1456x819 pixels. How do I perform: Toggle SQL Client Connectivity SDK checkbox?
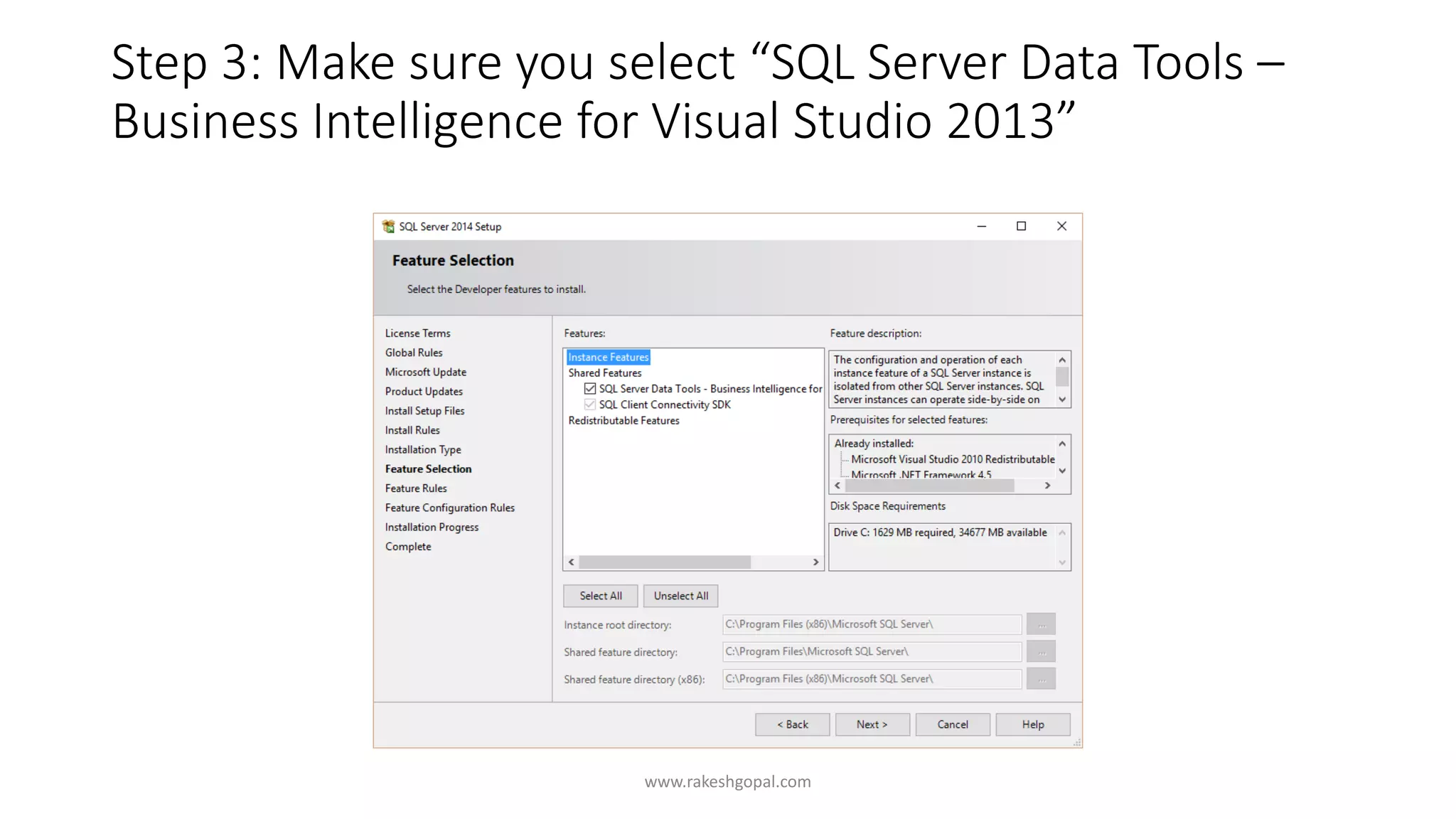coord(590,405)
